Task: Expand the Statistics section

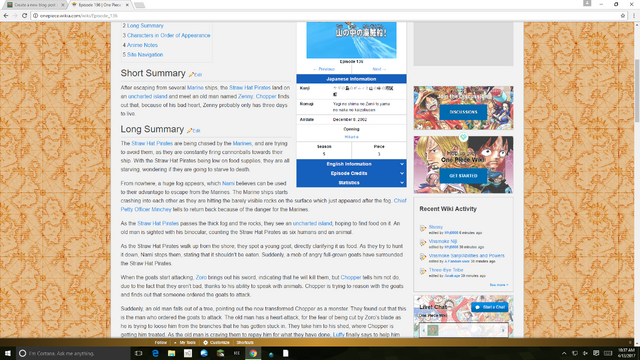Action: [351, 183]
